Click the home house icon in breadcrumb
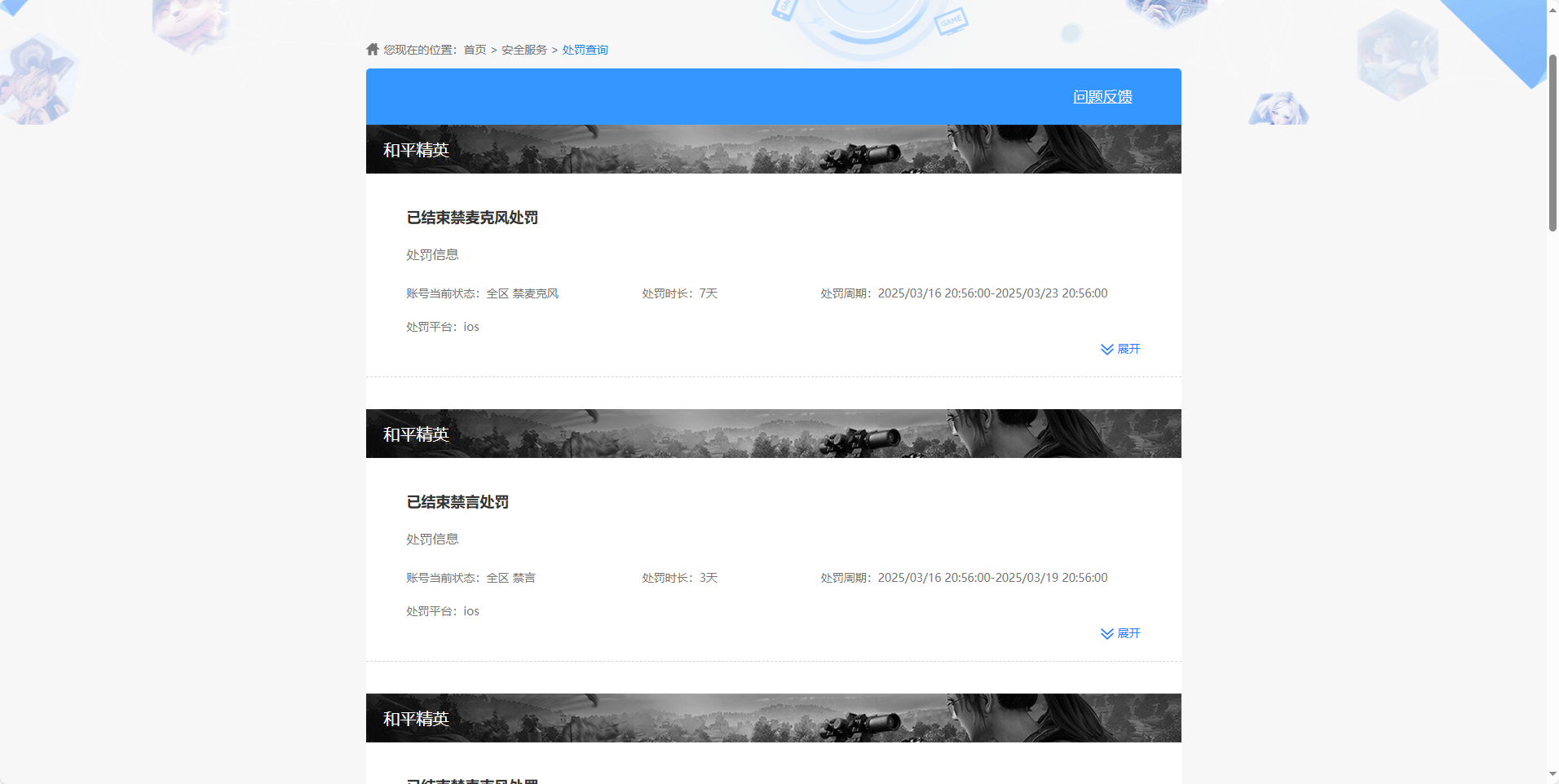Screen dimensions: 1559x784 point(372,49)
